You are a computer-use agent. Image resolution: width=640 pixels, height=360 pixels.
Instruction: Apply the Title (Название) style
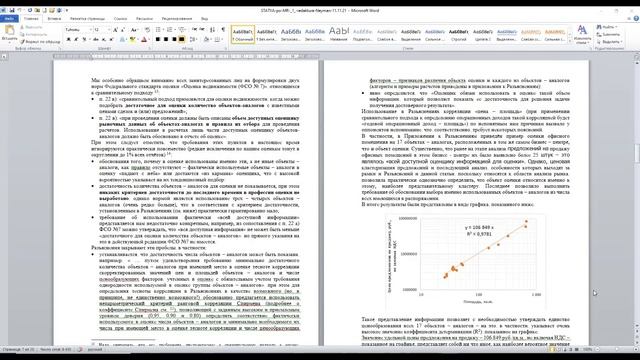coord(339,34)
